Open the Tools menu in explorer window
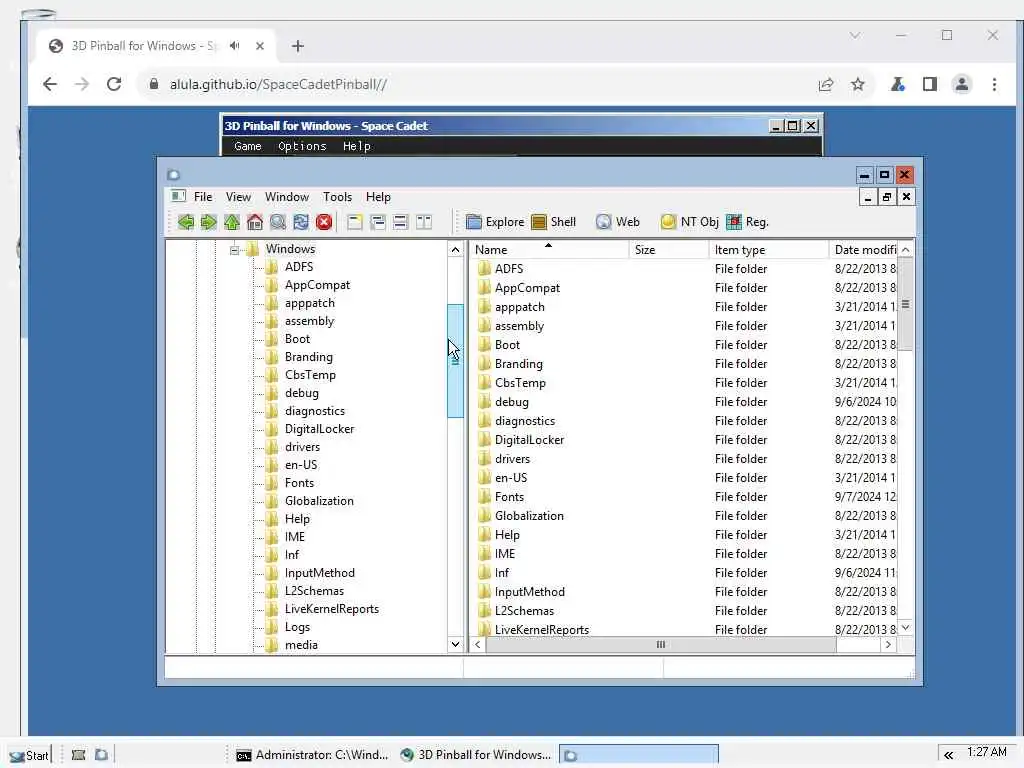Image resolution: width=1024 pixels, height=768 pixels. [x=338, y=197]
